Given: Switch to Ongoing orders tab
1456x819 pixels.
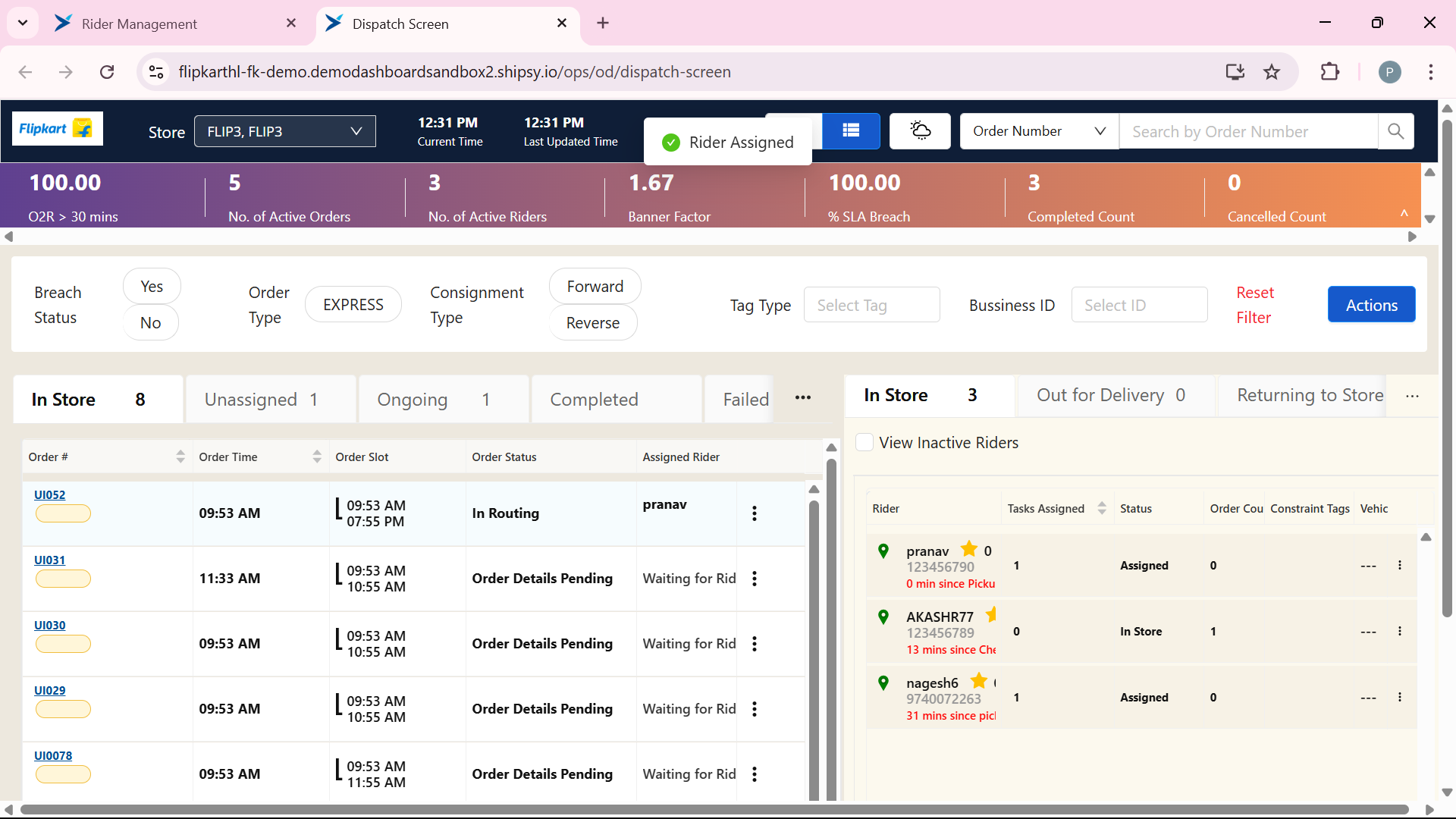Looking at the screenshot, I should [x=444, y=400].
